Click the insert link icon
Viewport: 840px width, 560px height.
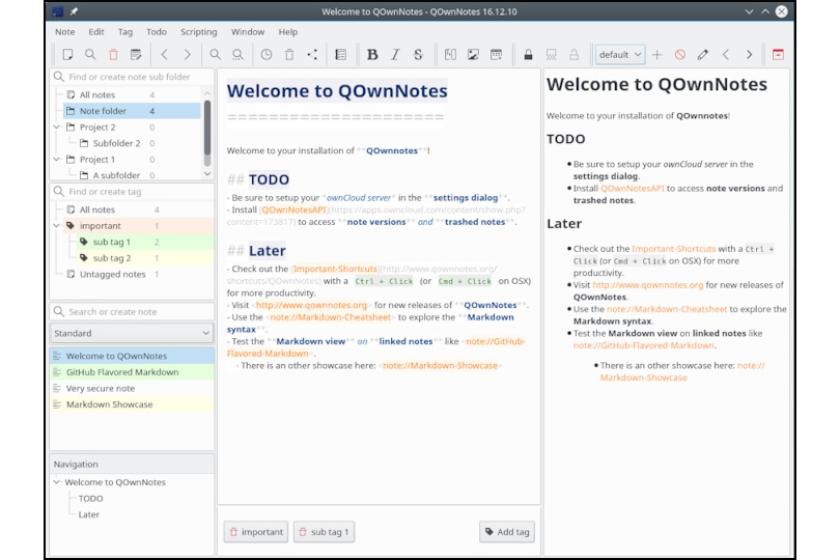point(450,54)
